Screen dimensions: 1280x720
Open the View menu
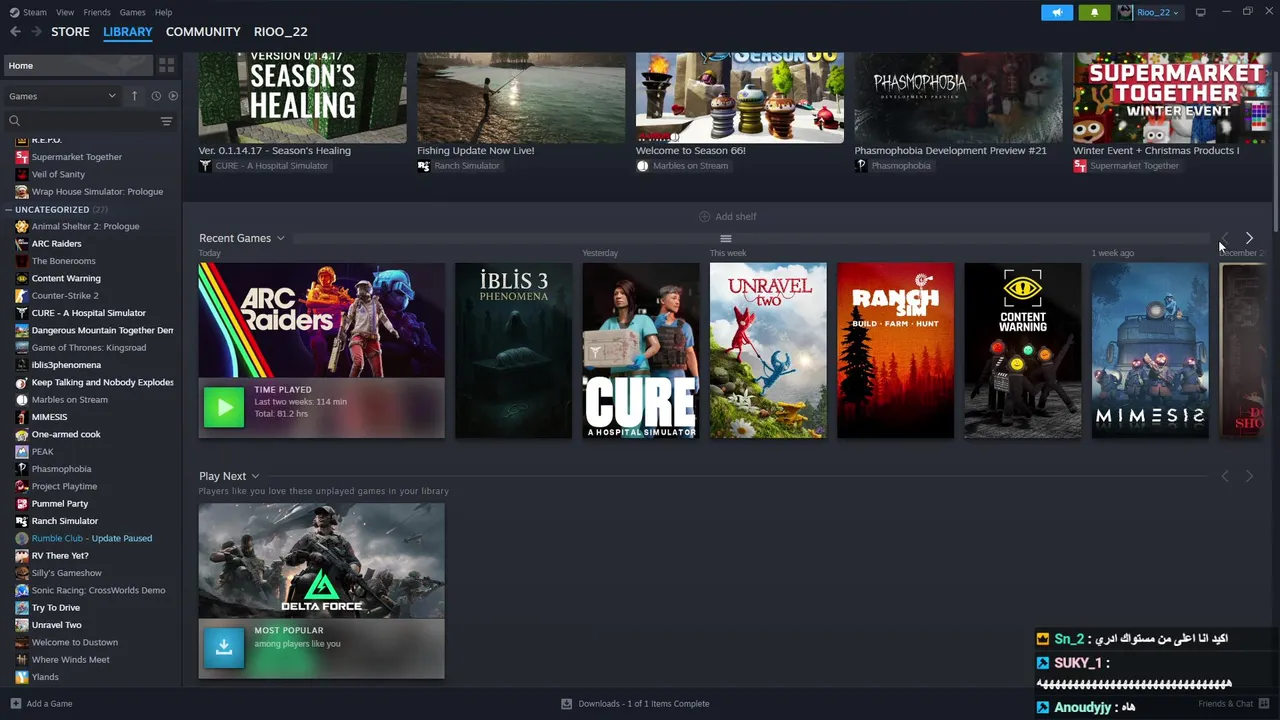[65, 12]
